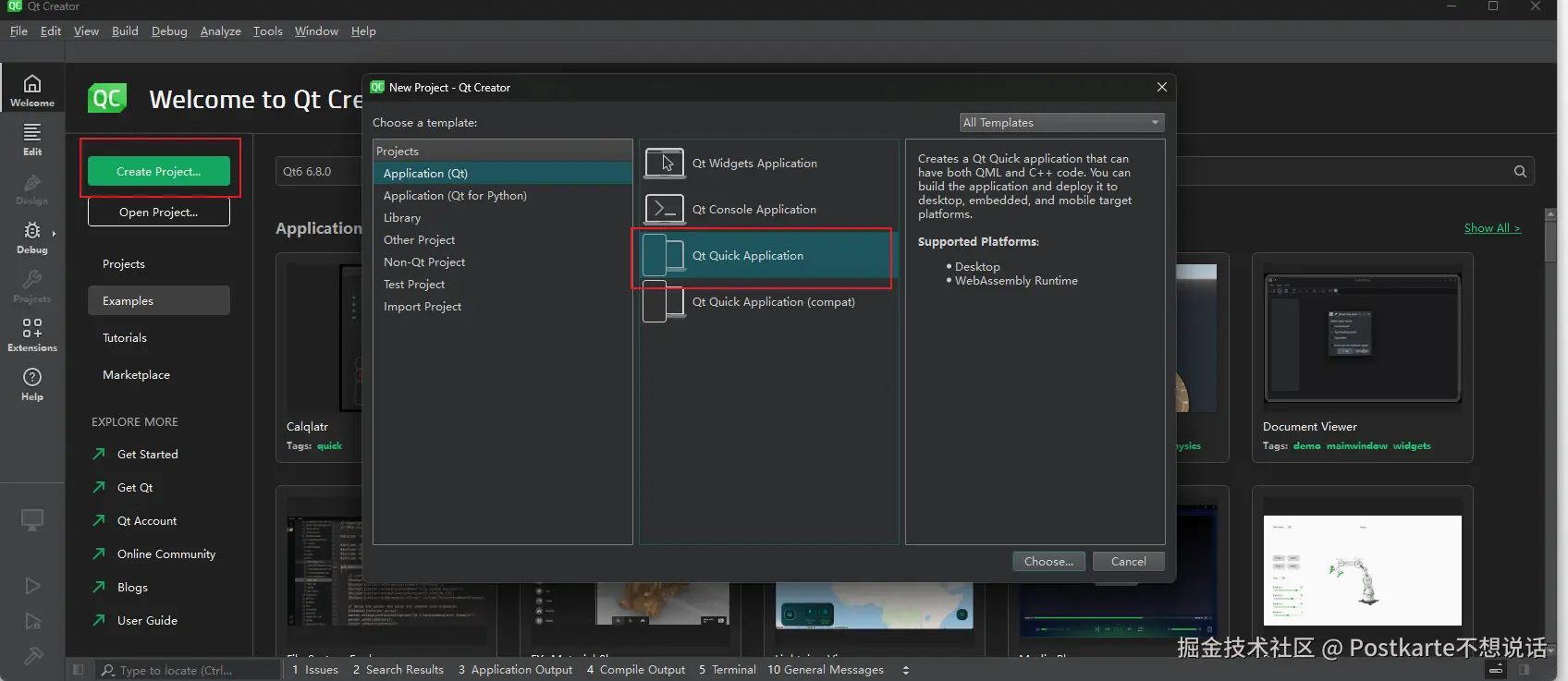1568x681 pixels.
Task: Open the Help menu in the menu bar
Action: [x=363, y=30]
